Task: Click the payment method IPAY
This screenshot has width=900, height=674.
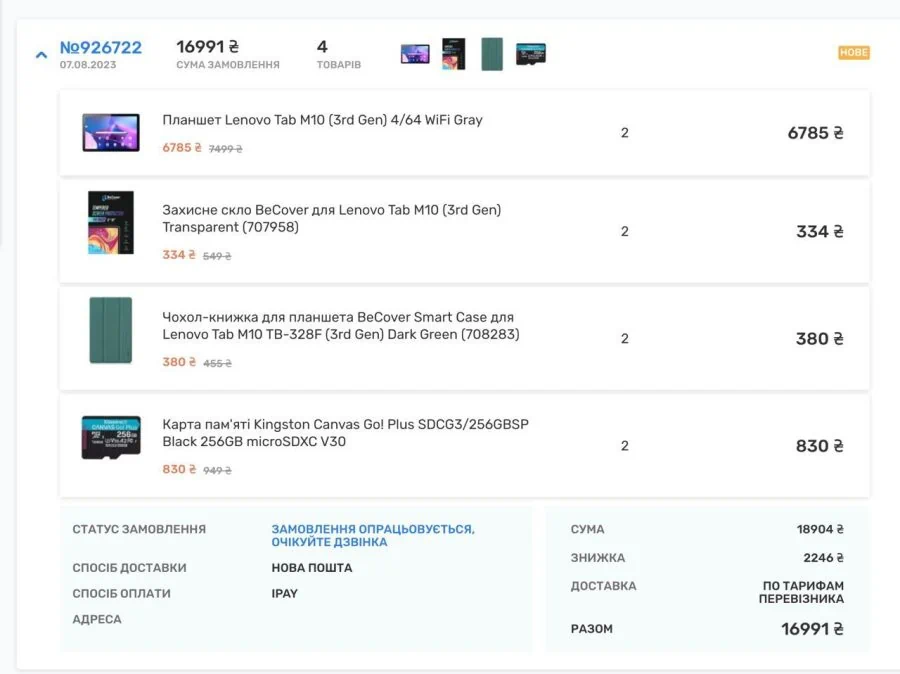Action: pyautogui.click(x=285, y=594)
